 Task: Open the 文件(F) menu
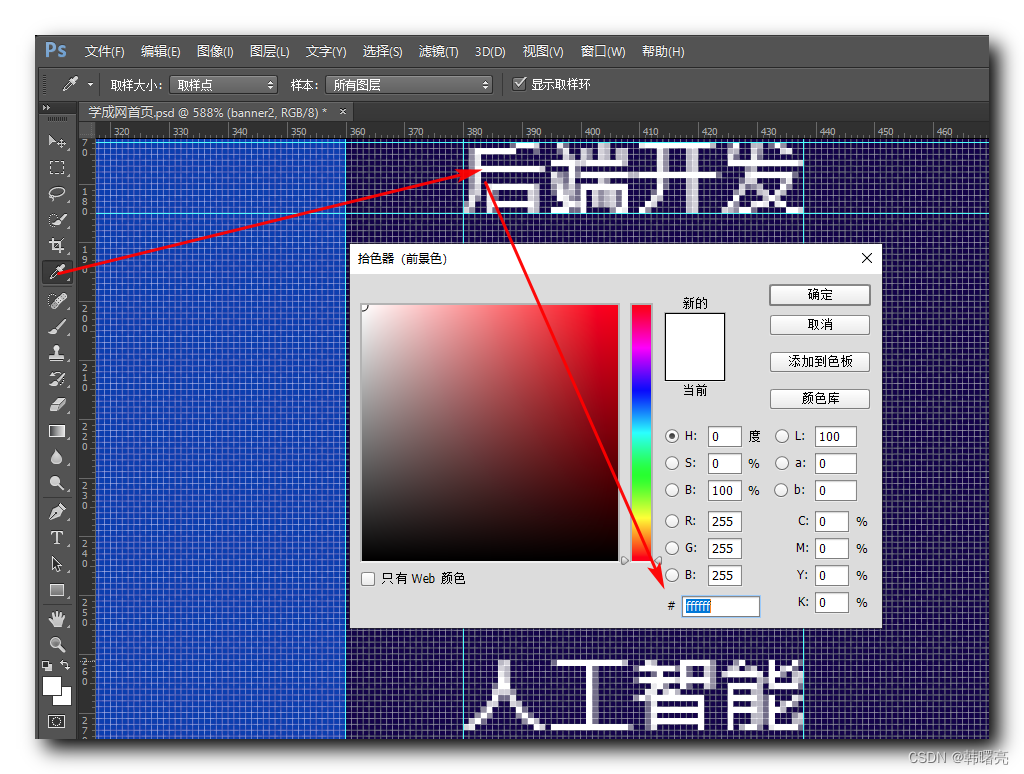(x=104, y=52)
